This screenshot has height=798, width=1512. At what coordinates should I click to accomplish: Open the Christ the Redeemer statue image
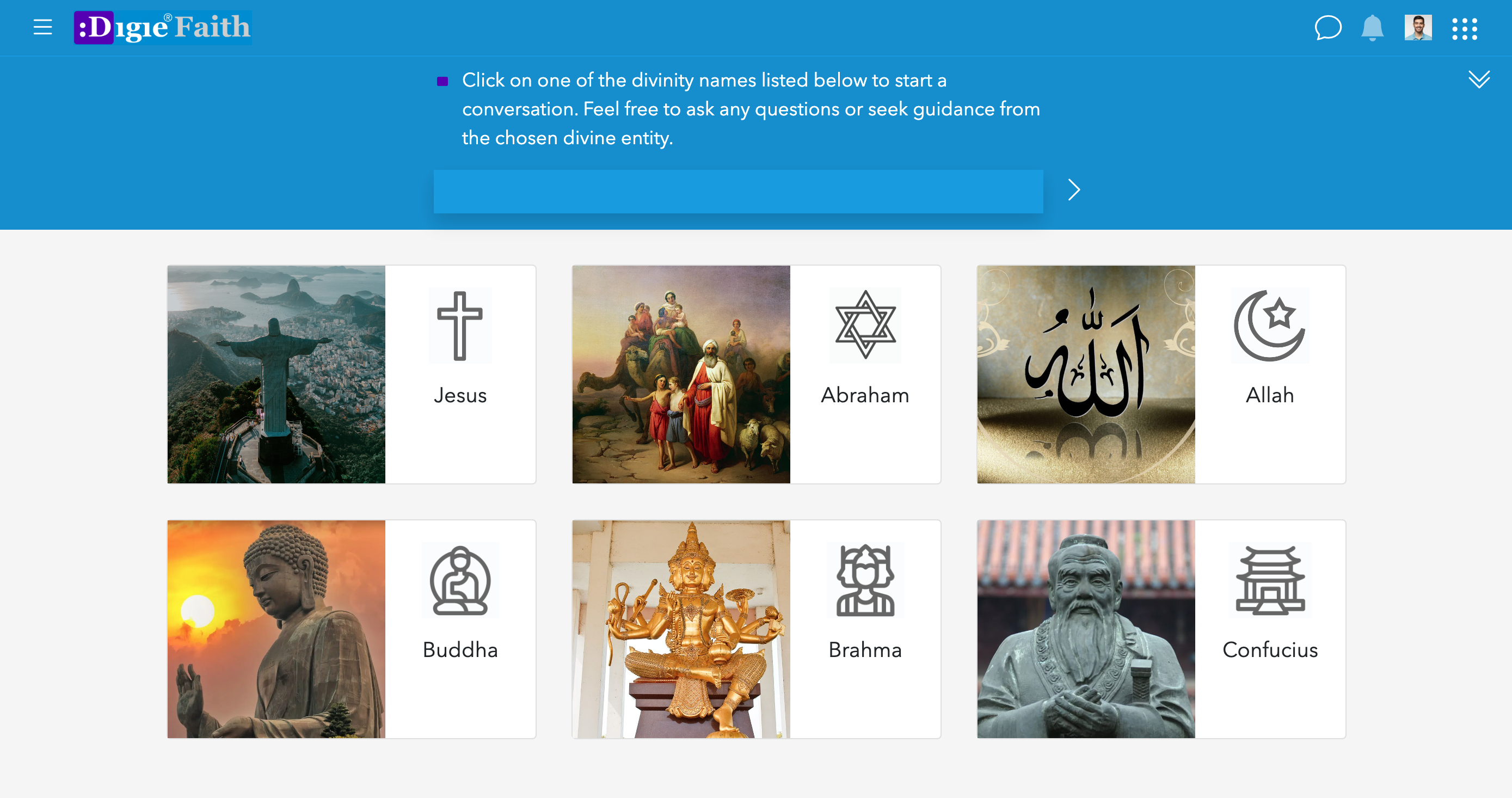coord(276,374)
